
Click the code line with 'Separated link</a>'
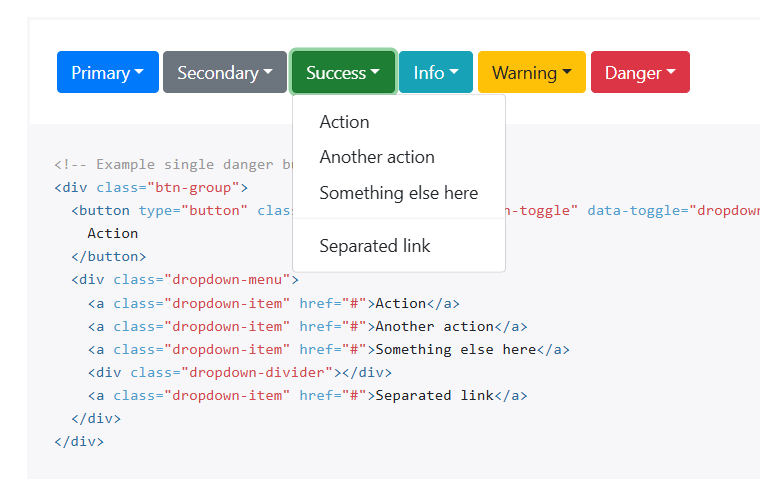click(x=308, y=396)
